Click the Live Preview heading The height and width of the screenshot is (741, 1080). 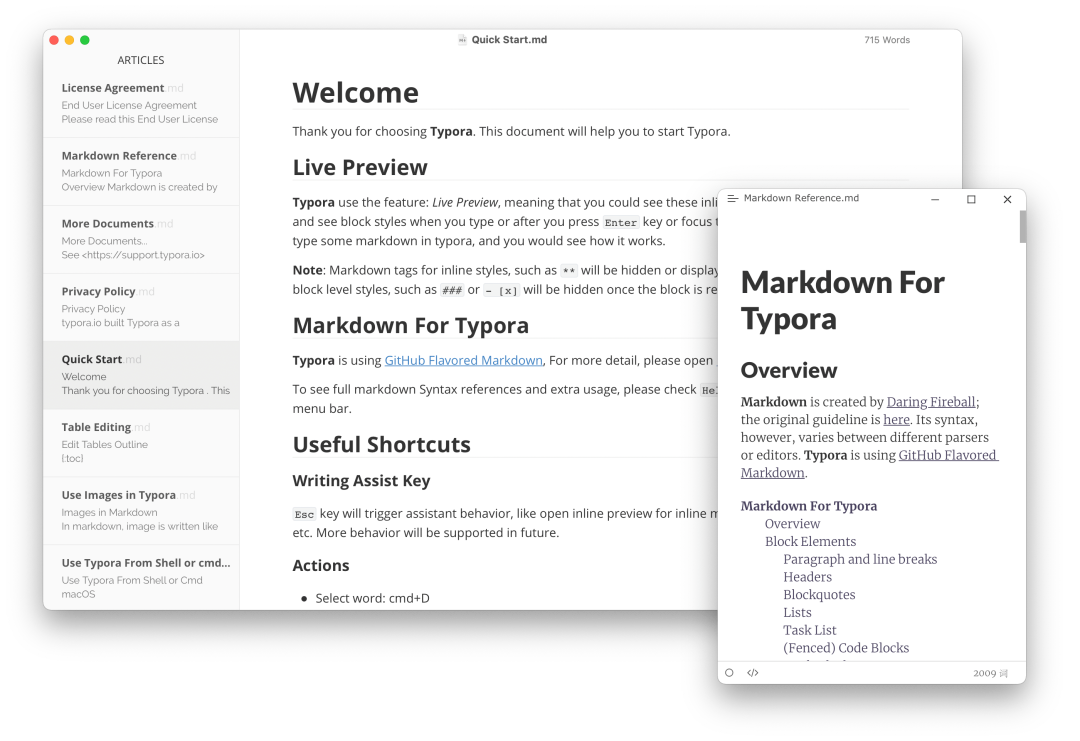(360, 167)
